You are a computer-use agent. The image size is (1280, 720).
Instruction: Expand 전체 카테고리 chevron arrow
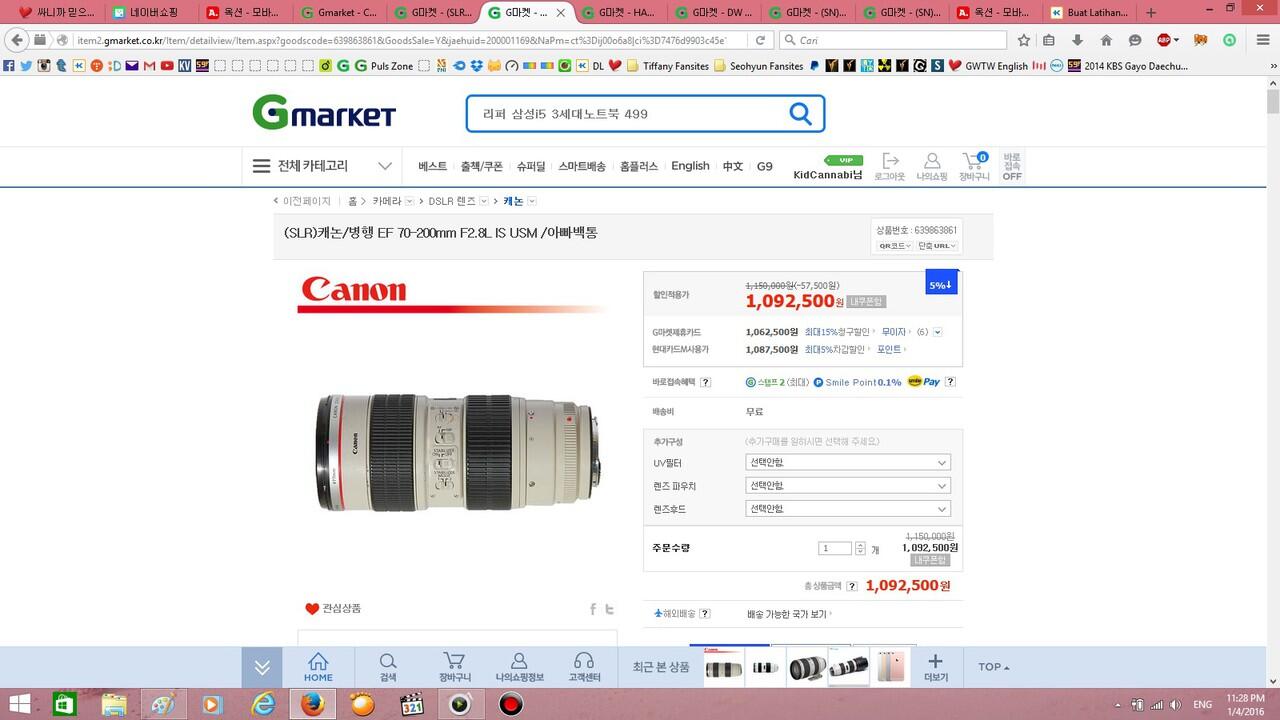coord(384,166)
